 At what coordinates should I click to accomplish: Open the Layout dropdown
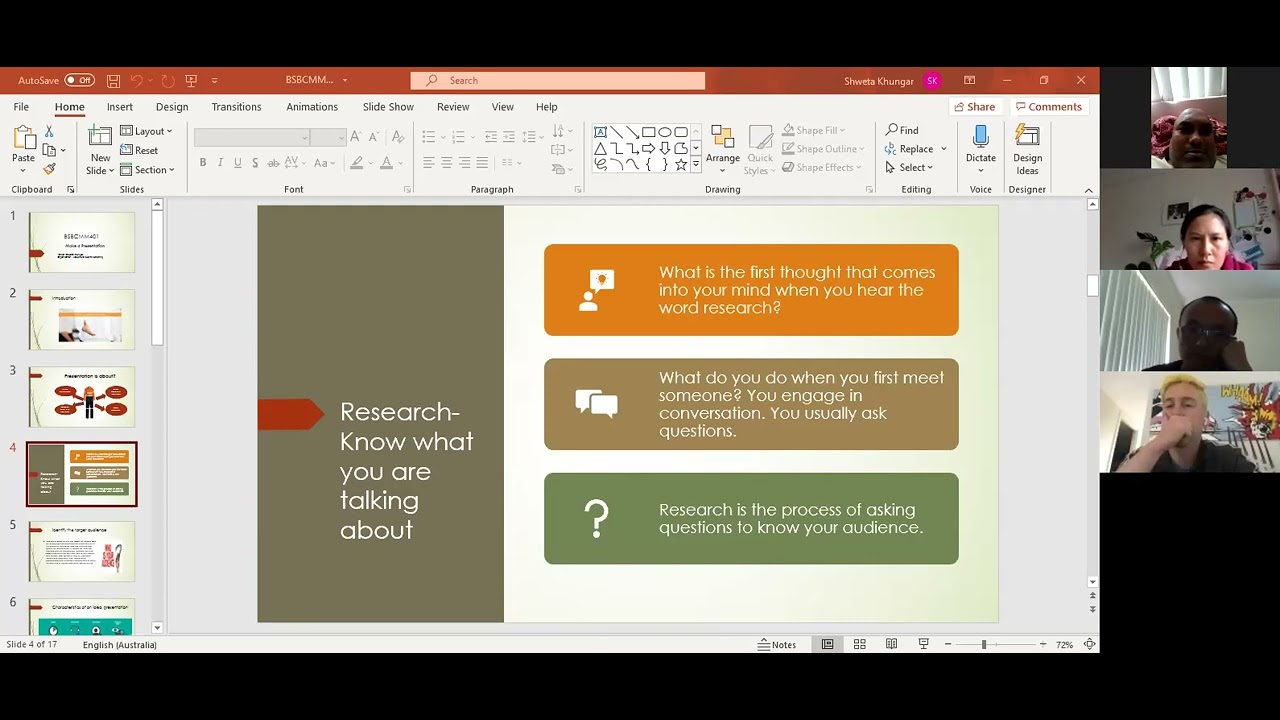[x=146, y=131]
